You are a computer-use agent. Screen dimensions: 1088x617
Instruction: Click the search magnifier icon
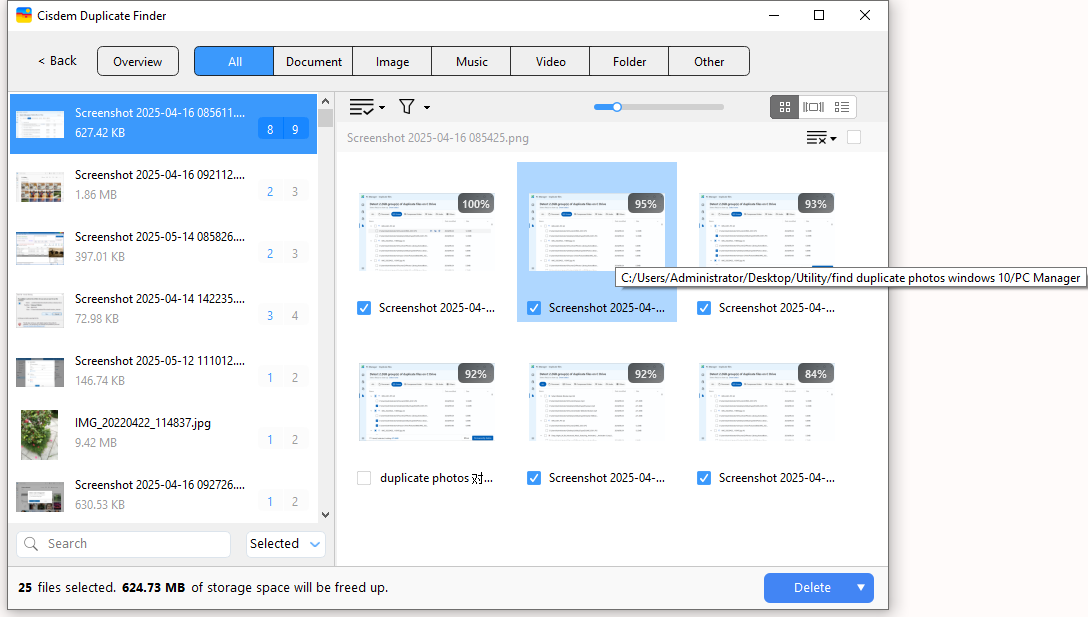(31, 544)
